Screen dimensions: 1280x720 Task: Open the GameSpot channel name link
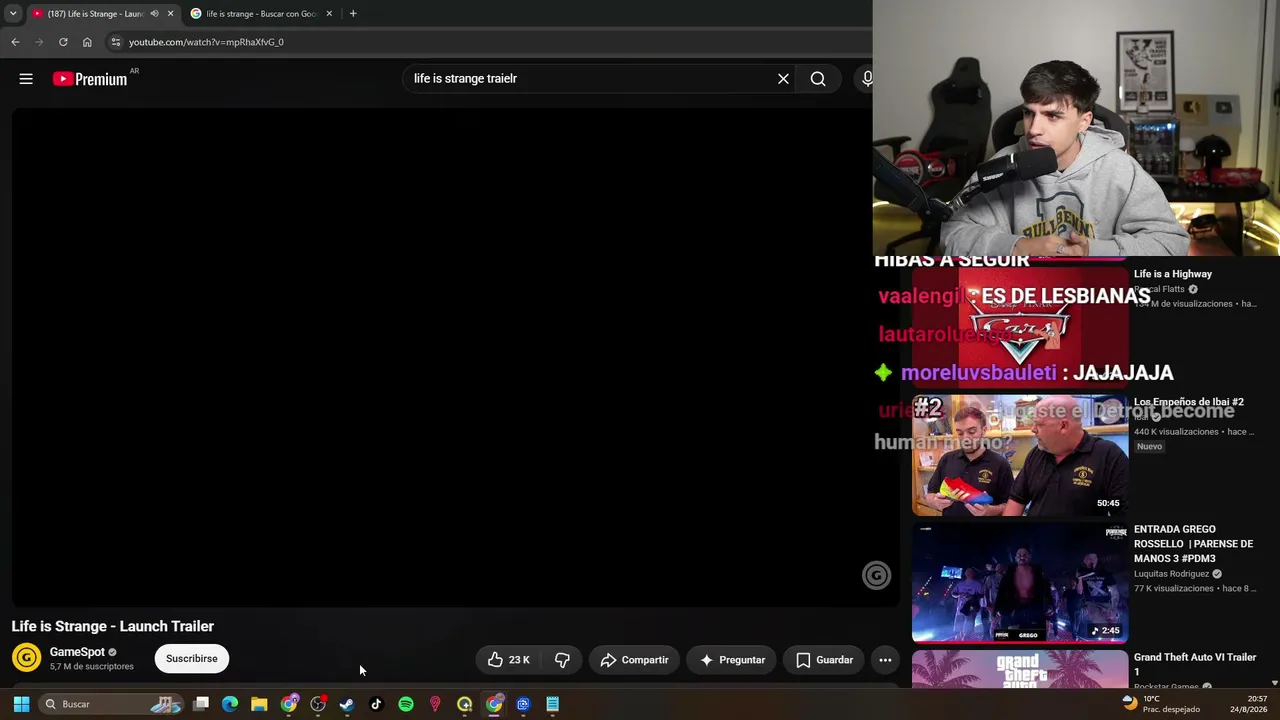(77, 652)
